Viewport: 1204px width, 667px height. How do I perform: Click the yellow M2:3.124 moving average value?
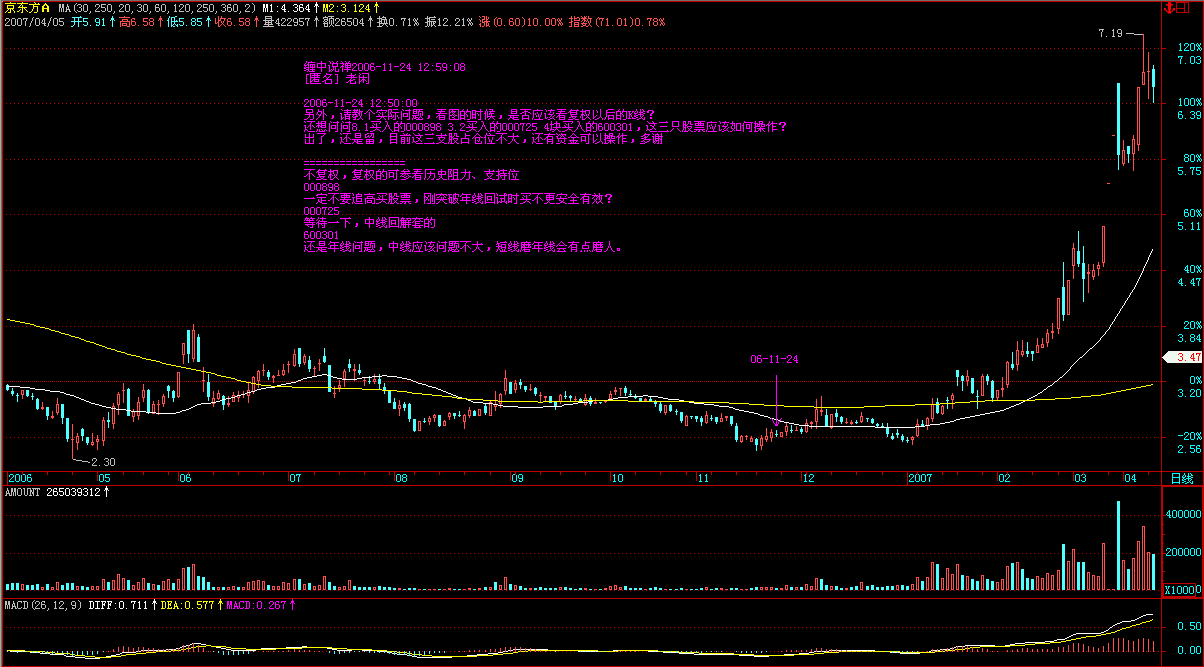[x=350, y=7]
